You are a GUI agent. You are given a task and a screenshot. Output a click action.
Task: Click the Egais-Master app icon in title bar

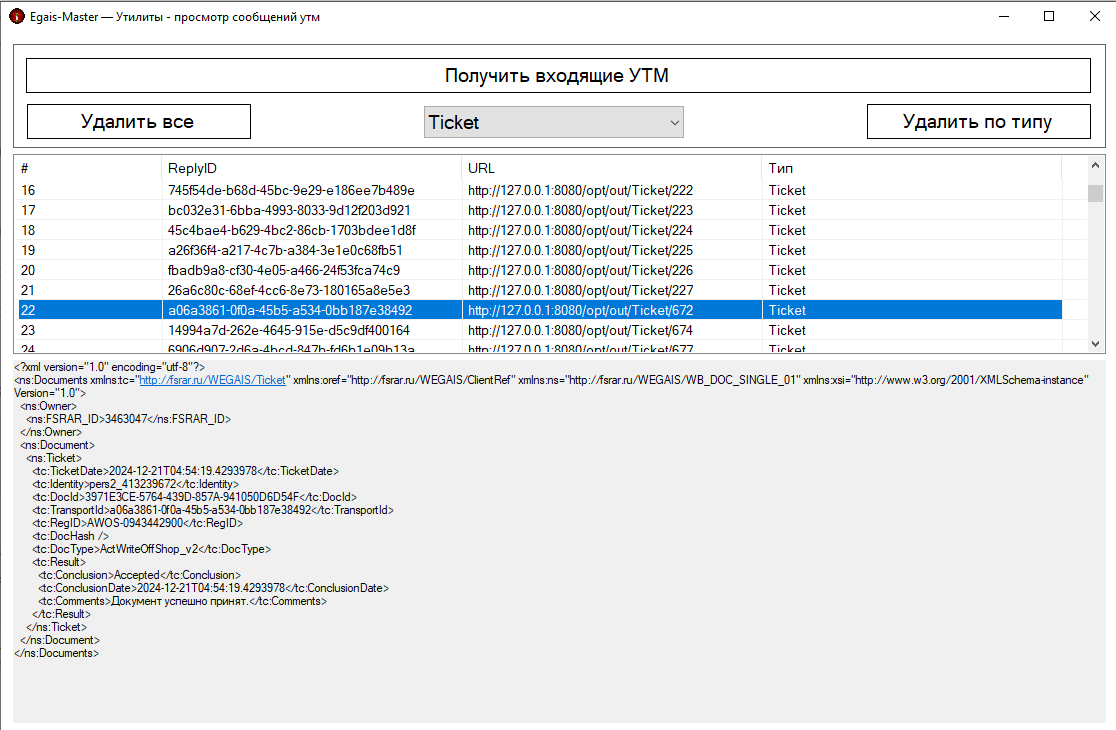[16, 17]
